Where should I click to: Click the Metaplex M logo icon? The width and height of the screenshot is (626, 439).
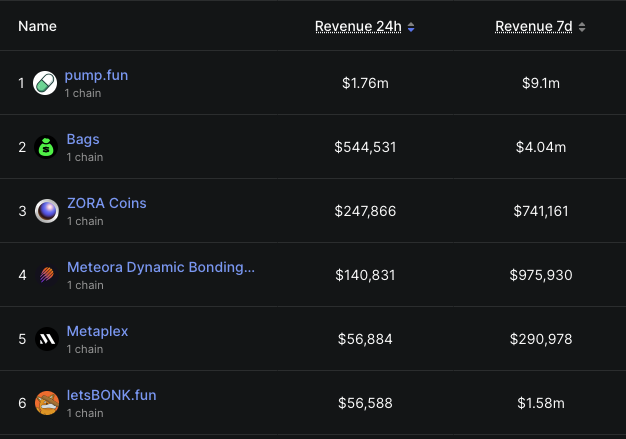(x=47, y=339)
